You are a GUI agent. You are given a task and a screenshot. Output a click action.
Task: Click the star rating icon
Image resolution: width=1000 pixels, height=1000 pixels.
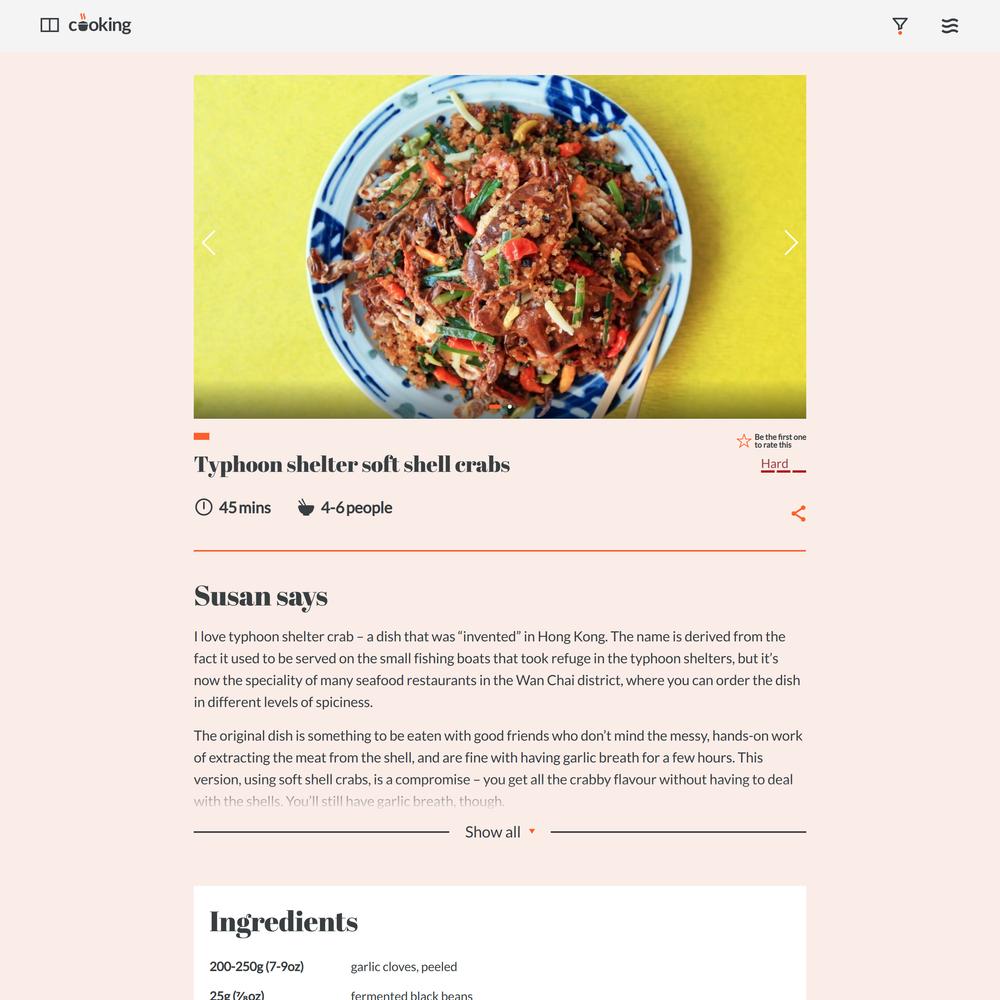(744, 441)
